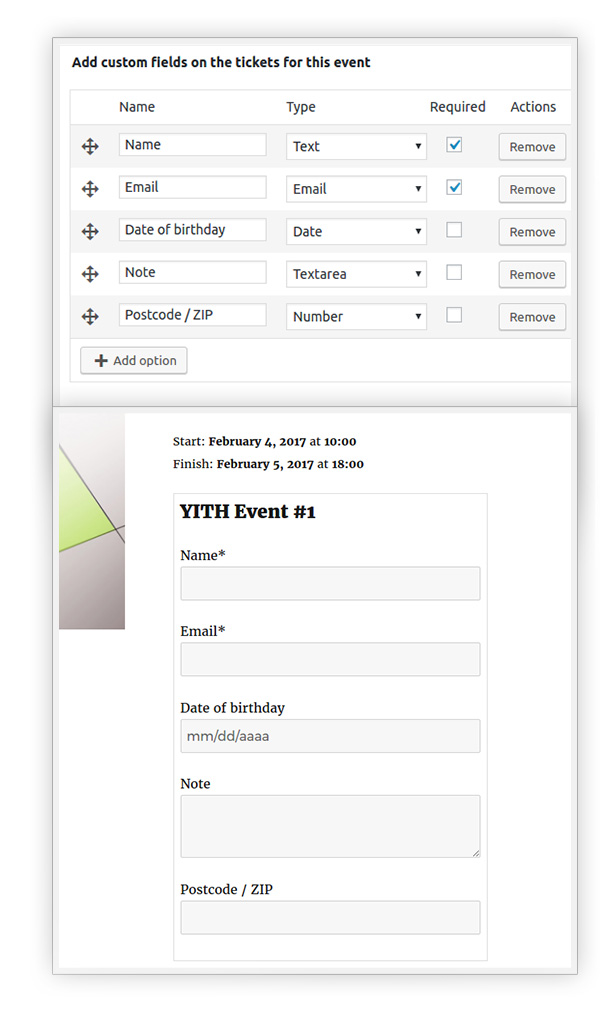Open the Text type dropdown
The height and width of the screenshot is (1011, 600).
click(356, 146)
